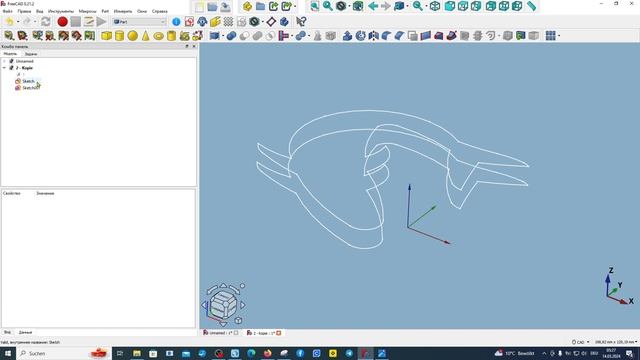The height and width of the screenshot is (360, 640).
Task: Select the Extrude tool icon
Action: coord(347,36)
